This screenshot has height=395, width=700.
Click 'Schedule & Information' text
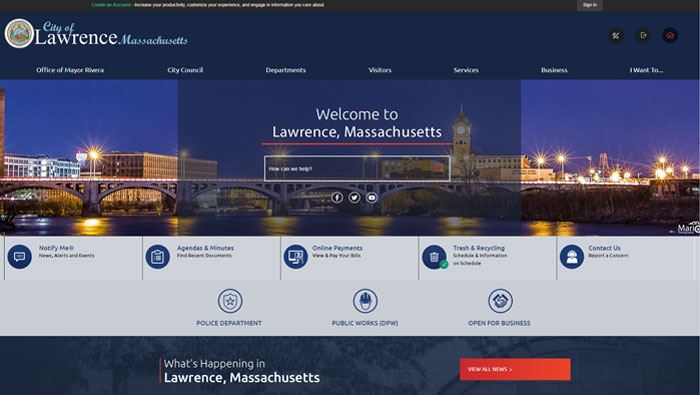(480, 256)
